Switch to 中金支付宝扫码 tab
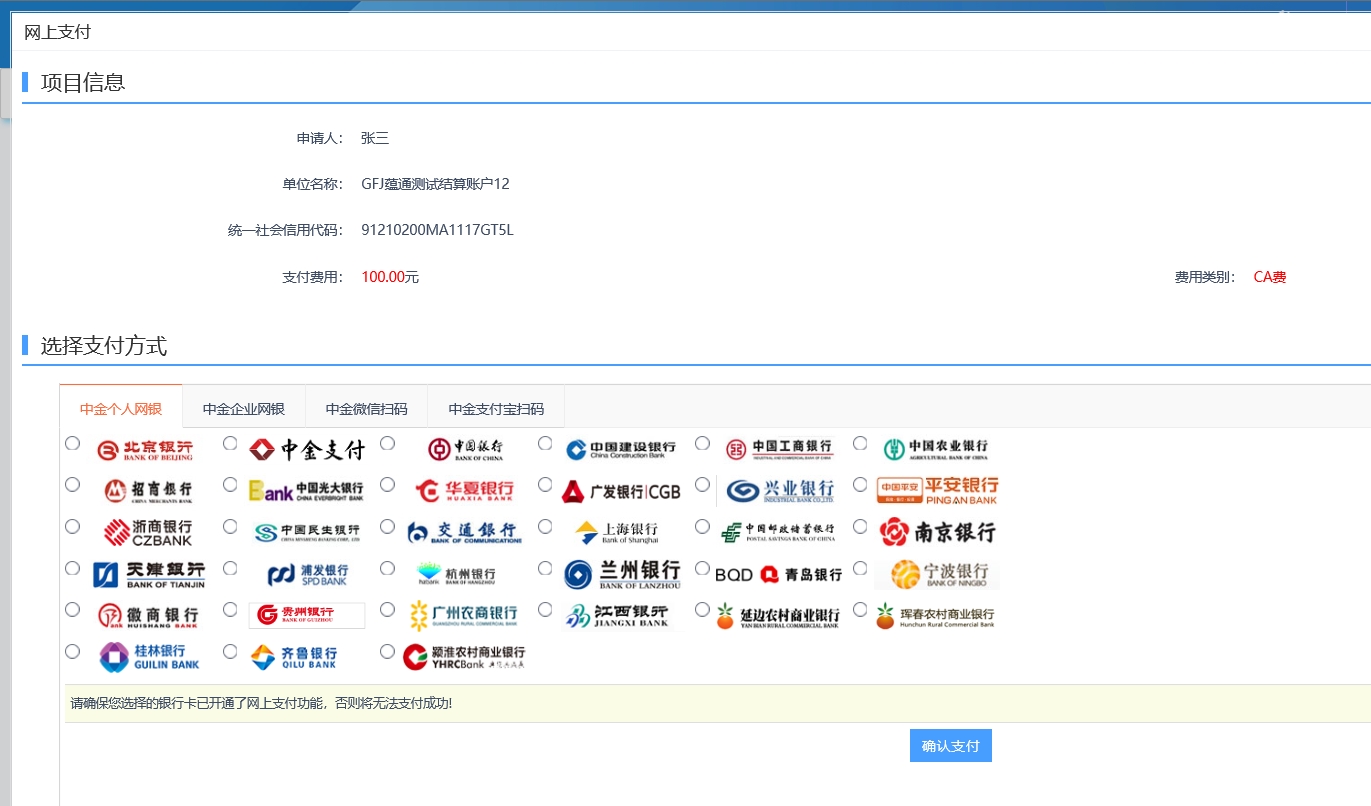Image resolution: width=1371 pixels, height=806 pixels. click(x=496, y=409)
